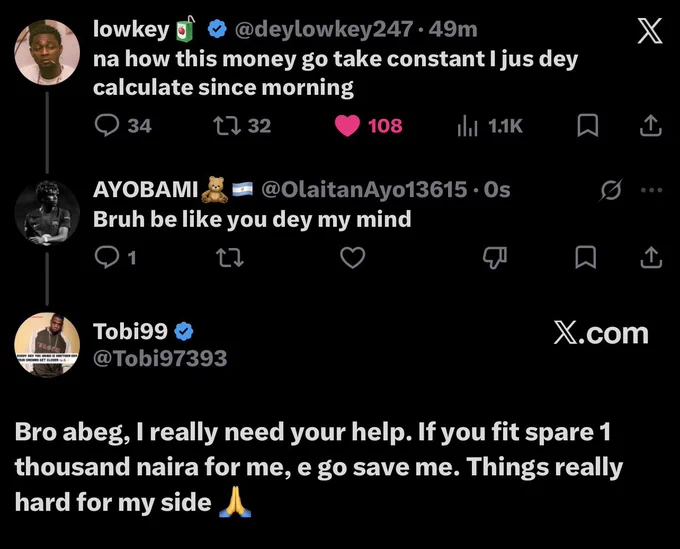Bookmark AYOBAMI's reply
680x549 pixels.
[x=585, y=257]
